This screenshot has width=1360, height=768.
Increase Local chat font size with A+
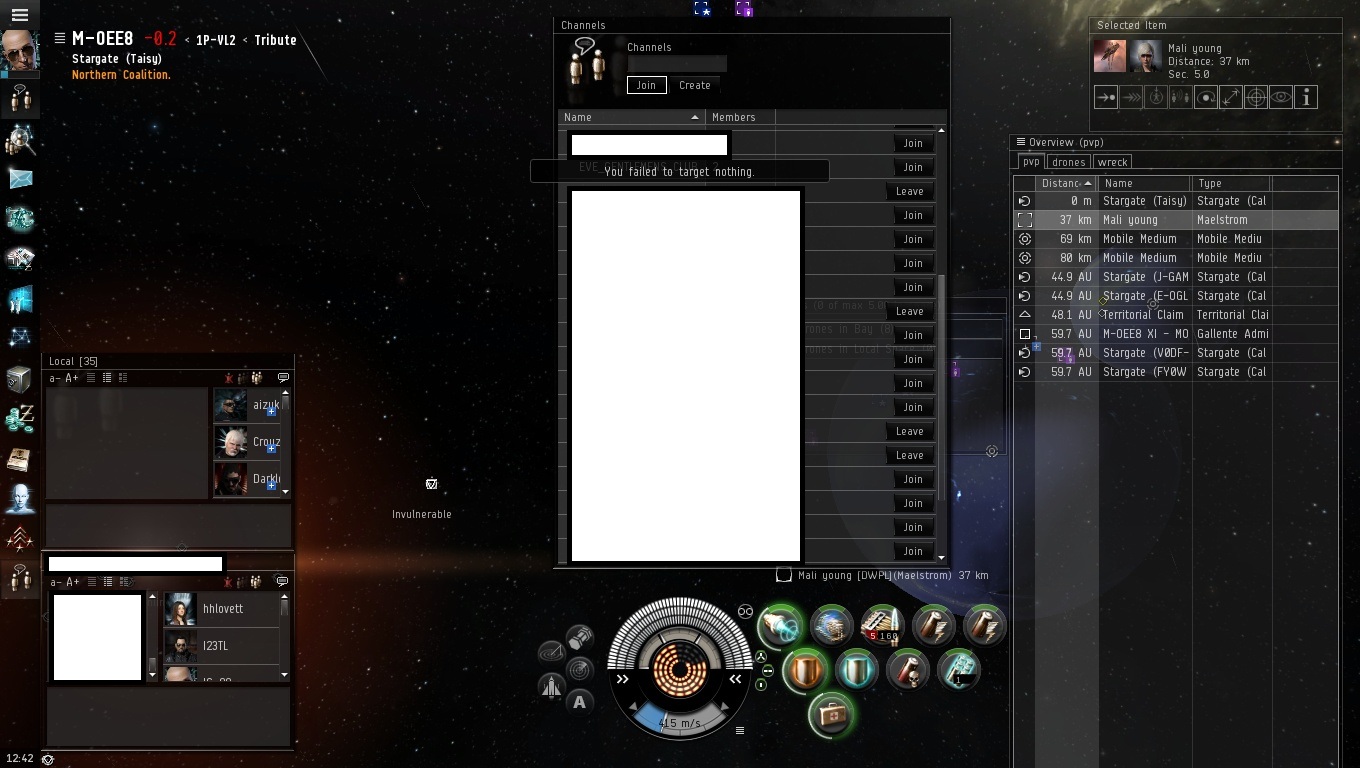[71, 378]
